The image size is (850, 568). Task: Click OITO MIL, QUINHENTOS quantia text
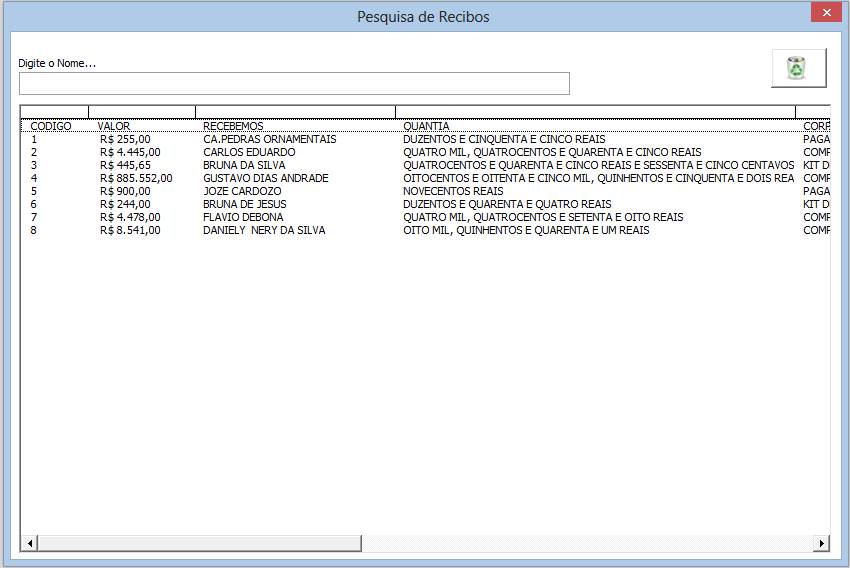tap(526, 230)
